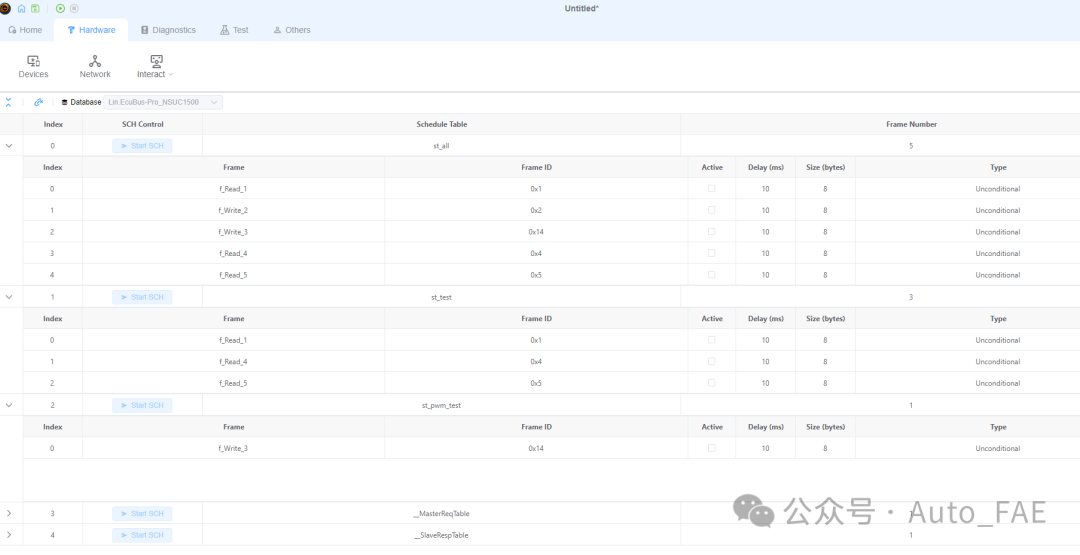Open the Interact menu
This screenshot has height=555, width=1080.
155,67
